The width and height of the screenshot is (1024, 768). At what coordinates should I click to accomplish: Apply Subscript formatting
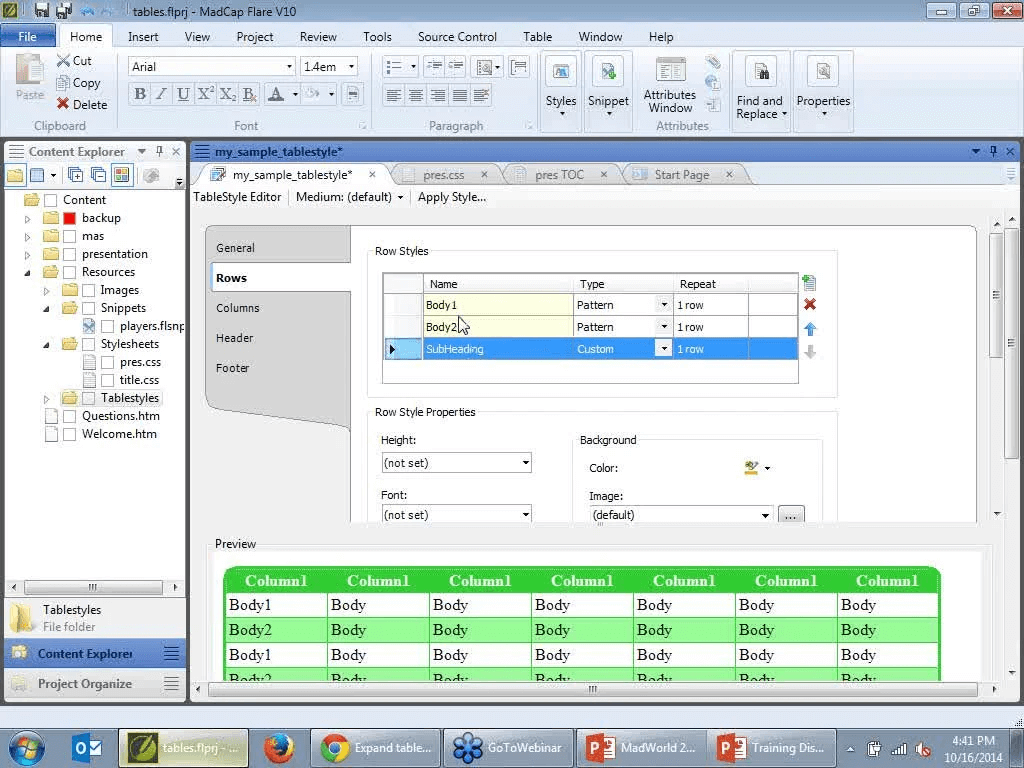click(x=227, y=94)
